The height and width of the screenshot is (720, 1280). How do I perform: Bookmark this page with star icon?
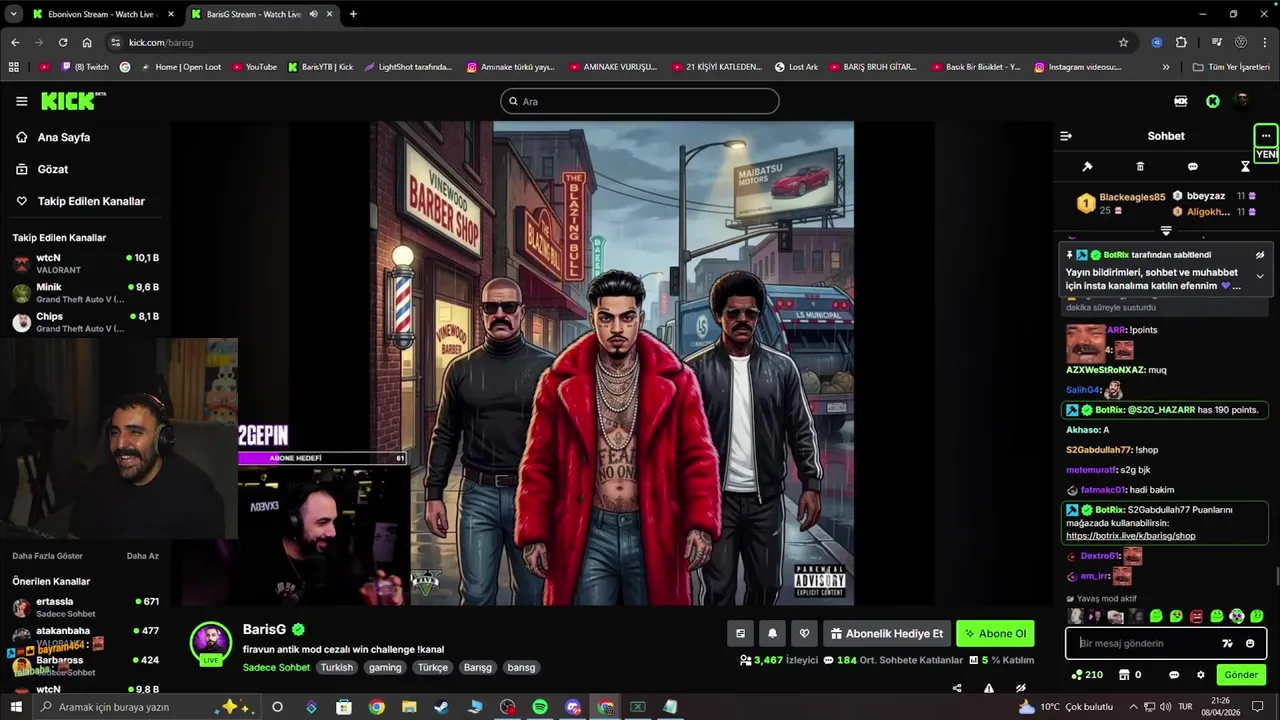(x=1123, y=42)
